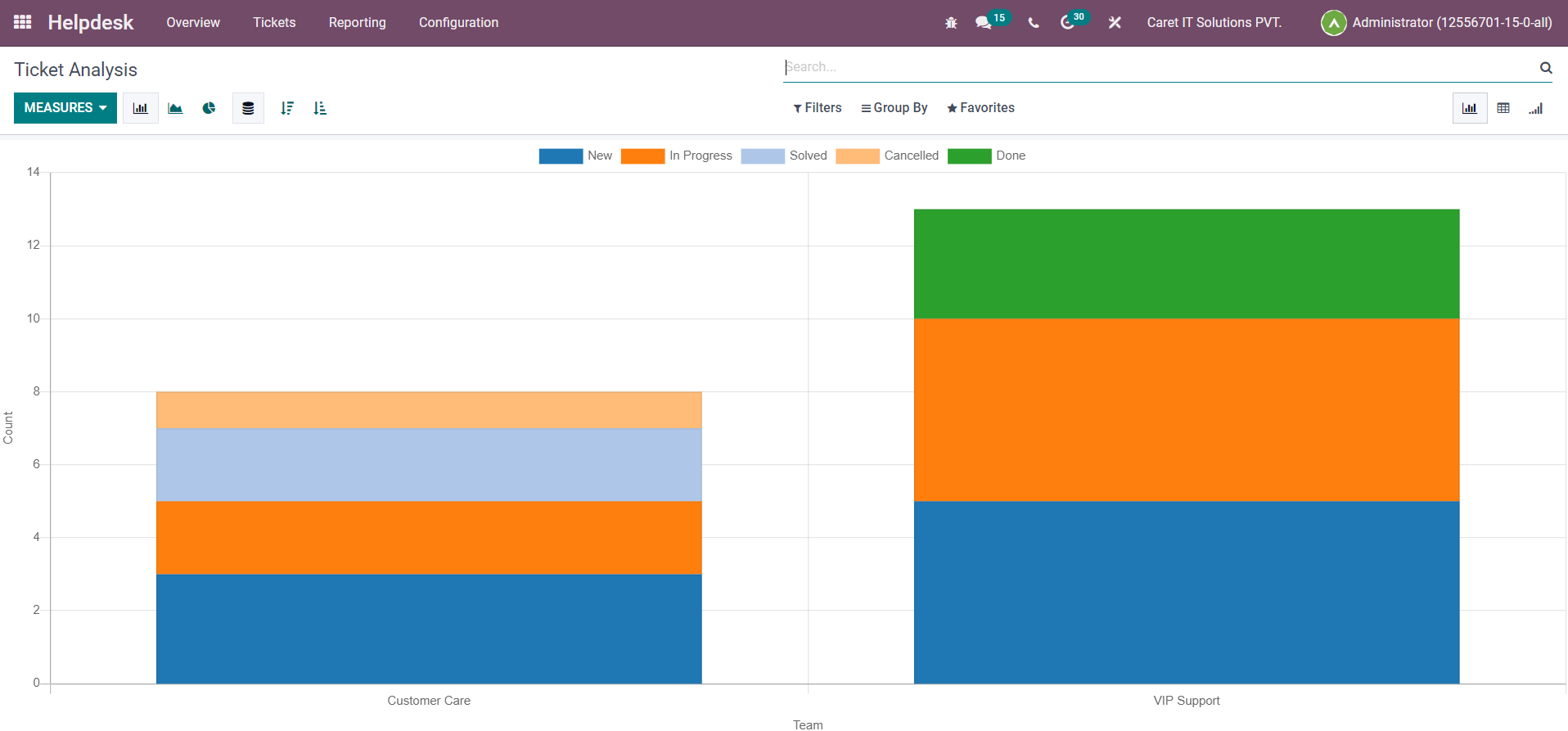
Task: Open the Favorites options
Action: coord(980,108)
